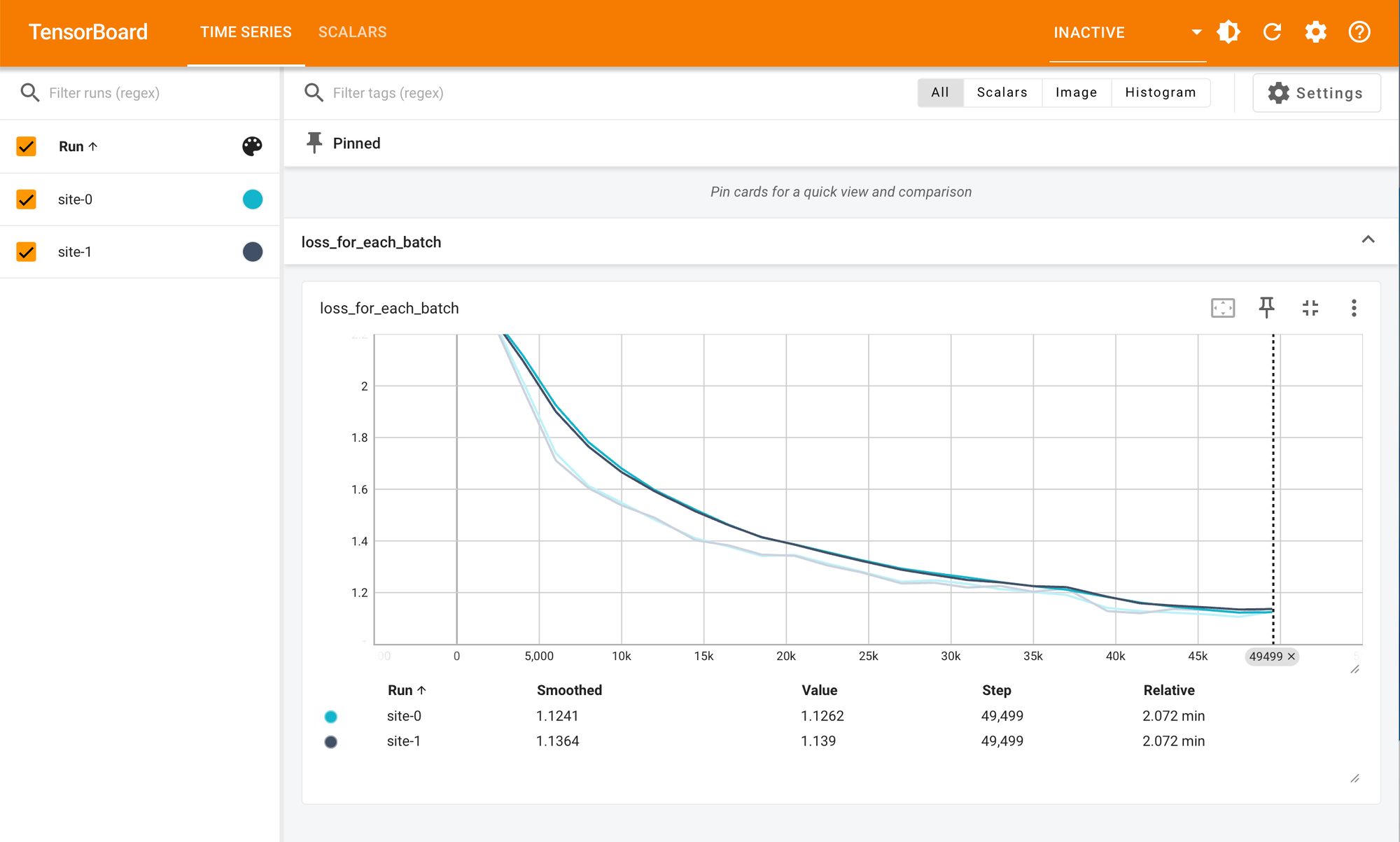Select the Histogram filter tab

coord(1160,92)
